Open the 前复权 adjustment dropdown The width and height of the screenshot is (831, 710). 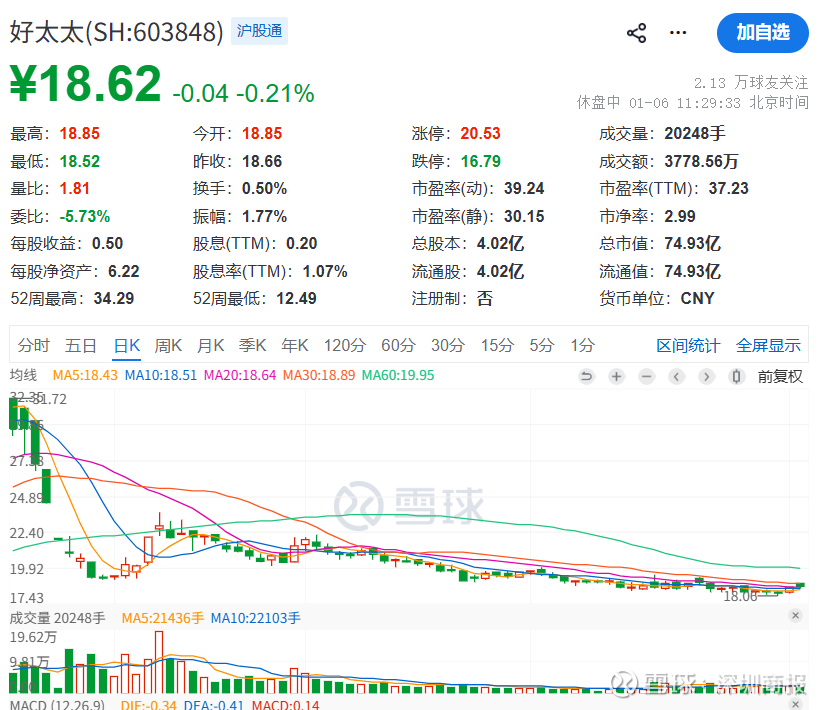coord(780,377)
